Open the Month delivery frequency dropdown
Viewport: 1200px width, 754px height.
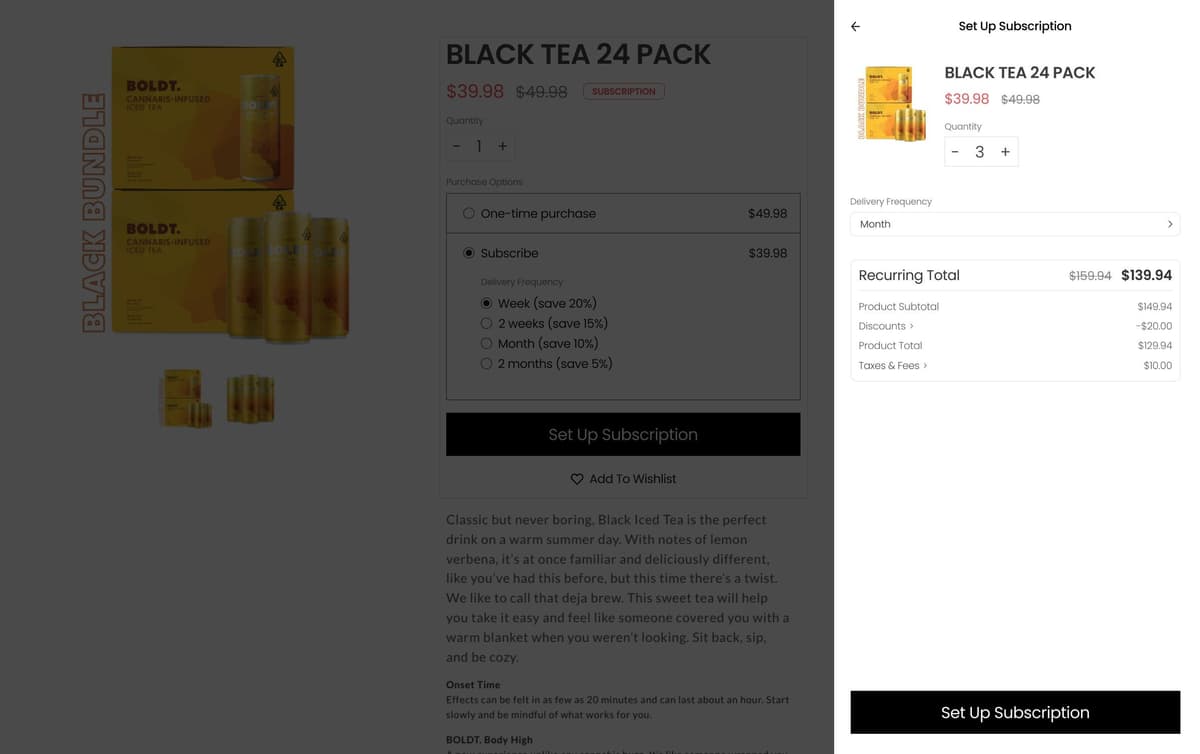pos(1015,223)
